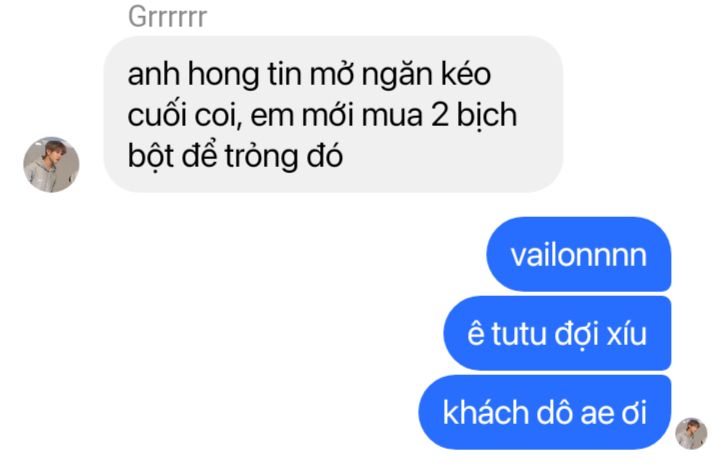This screenshot has height=464, width=716.
Task: Tap the small seen-receipt avatar at bottom right
Action: 691,433
